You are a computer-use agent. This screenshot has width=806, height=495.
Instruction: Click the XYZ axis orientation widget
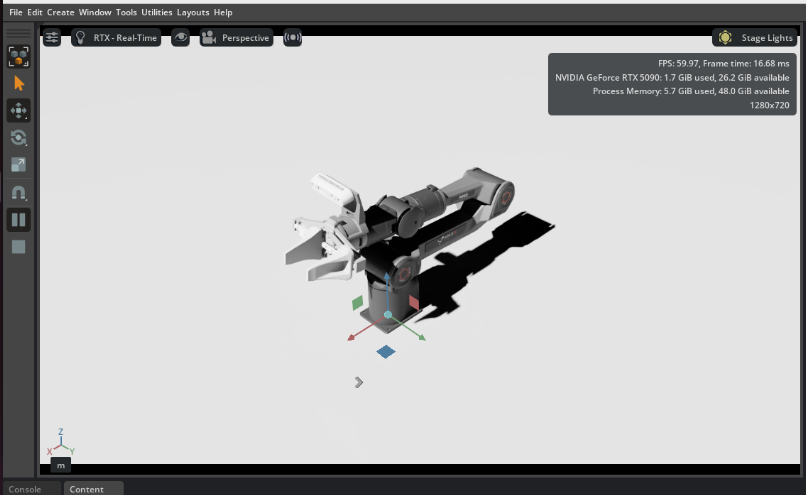61,442
